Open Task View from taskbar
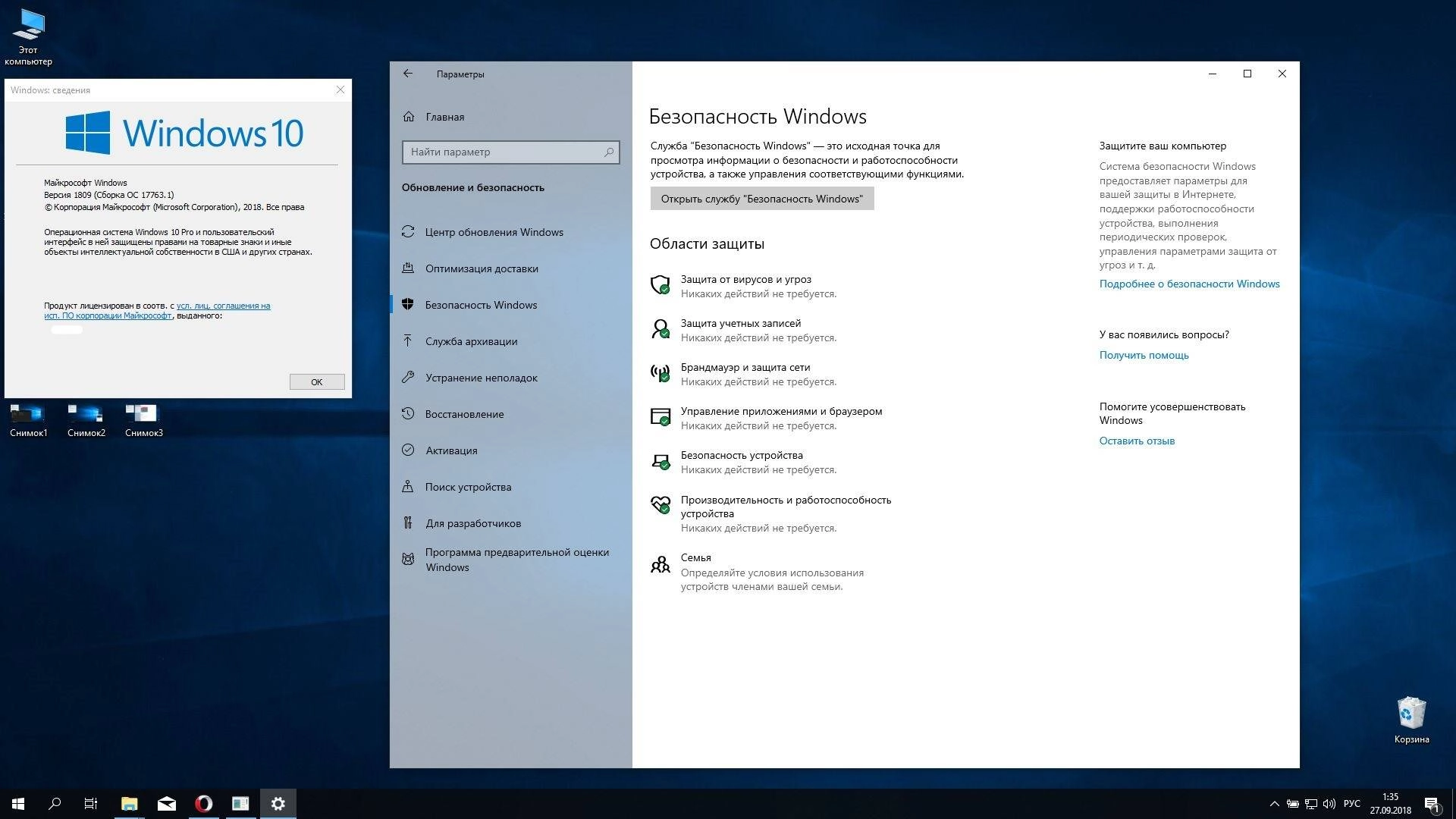 coord(91,804)
